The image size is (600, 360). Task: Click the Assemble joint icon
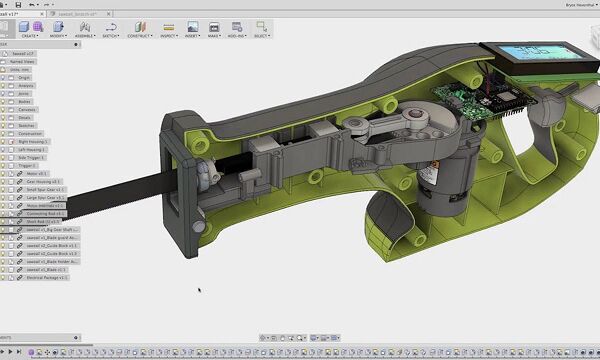[85, 27]
